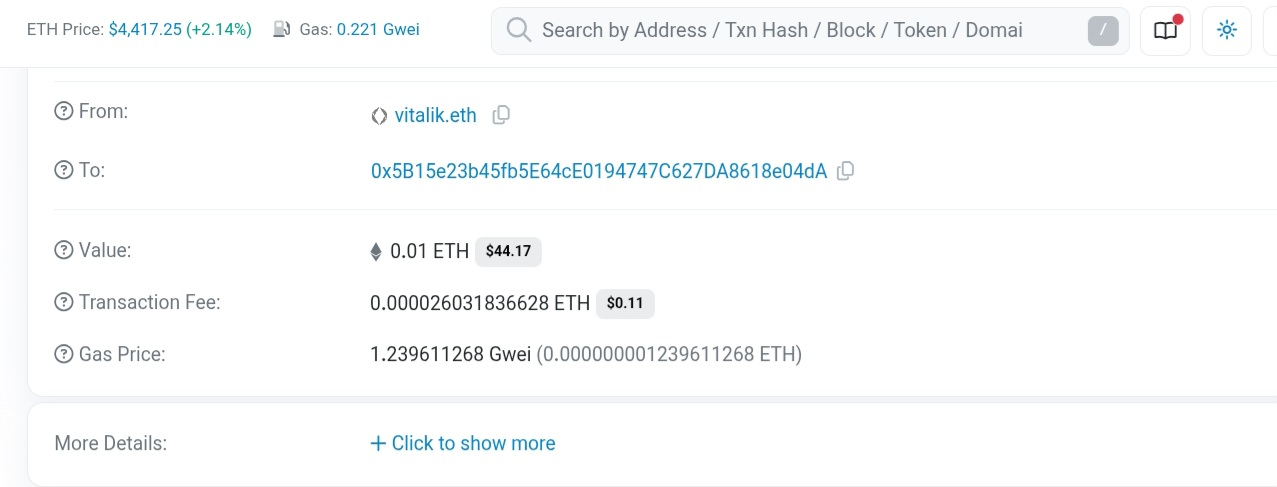Open the vitalik.eth address link
The width and height of the screenshot is (1277, 487).
435,115
